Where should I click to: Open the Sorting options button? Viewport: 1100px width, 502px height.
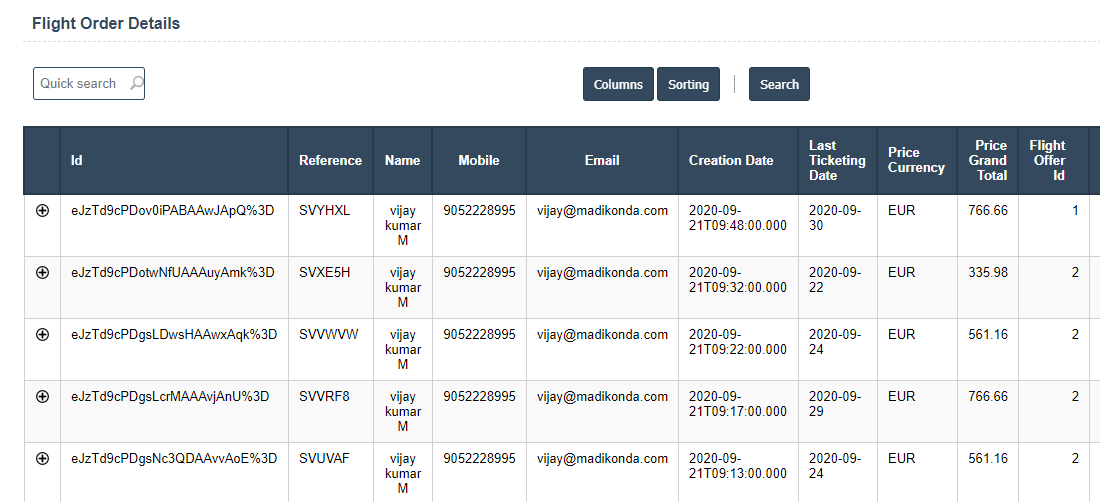[x=688, y=84]
